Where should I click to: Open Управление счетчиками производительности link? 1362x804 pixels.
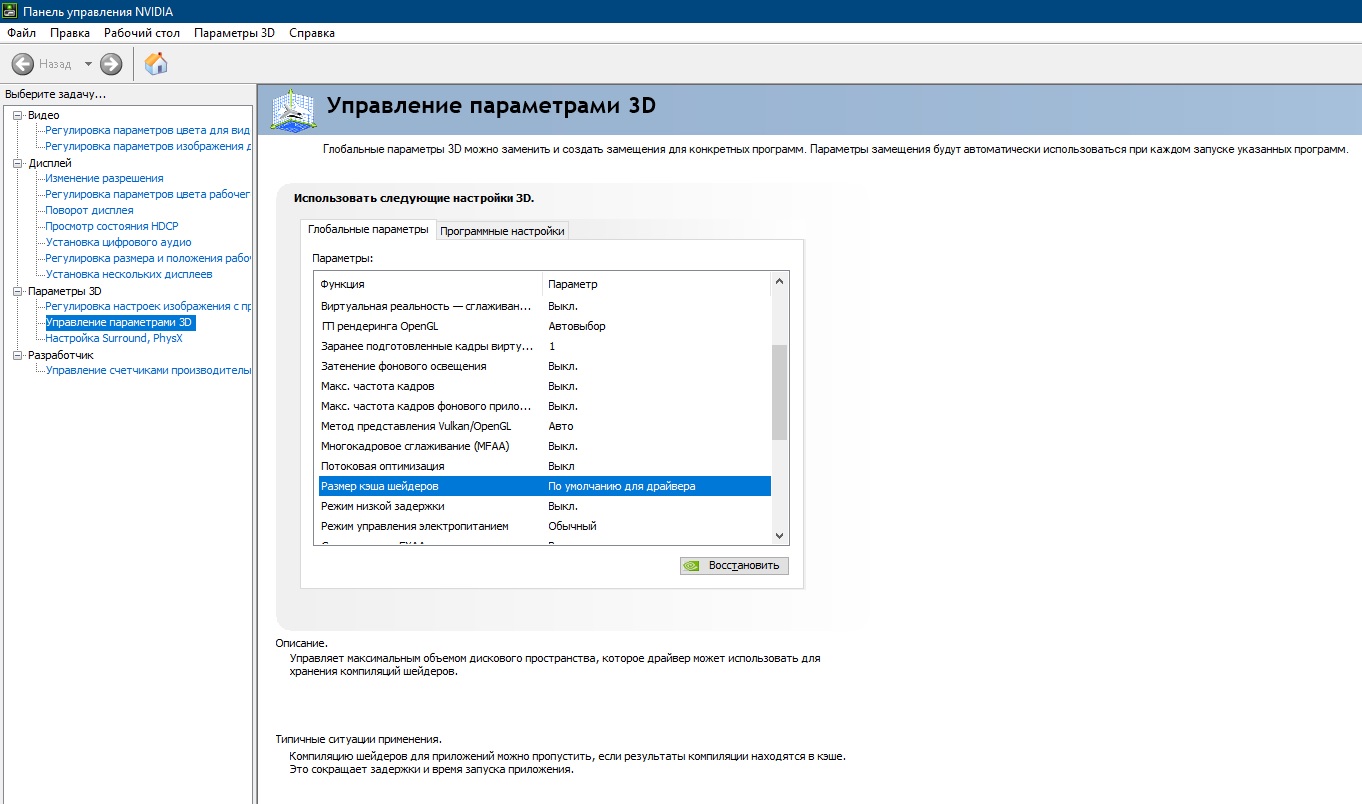pyautogui.click(x=148, y=371)
